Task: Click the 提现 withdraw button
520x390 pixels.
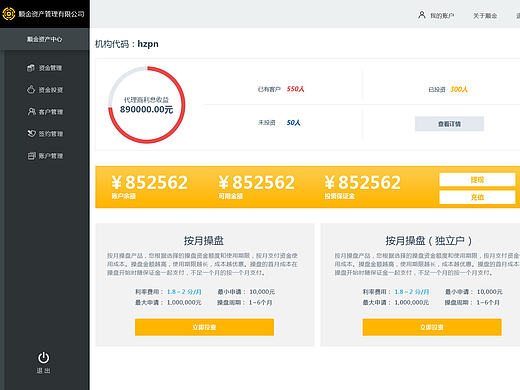Action: [477, 180]
